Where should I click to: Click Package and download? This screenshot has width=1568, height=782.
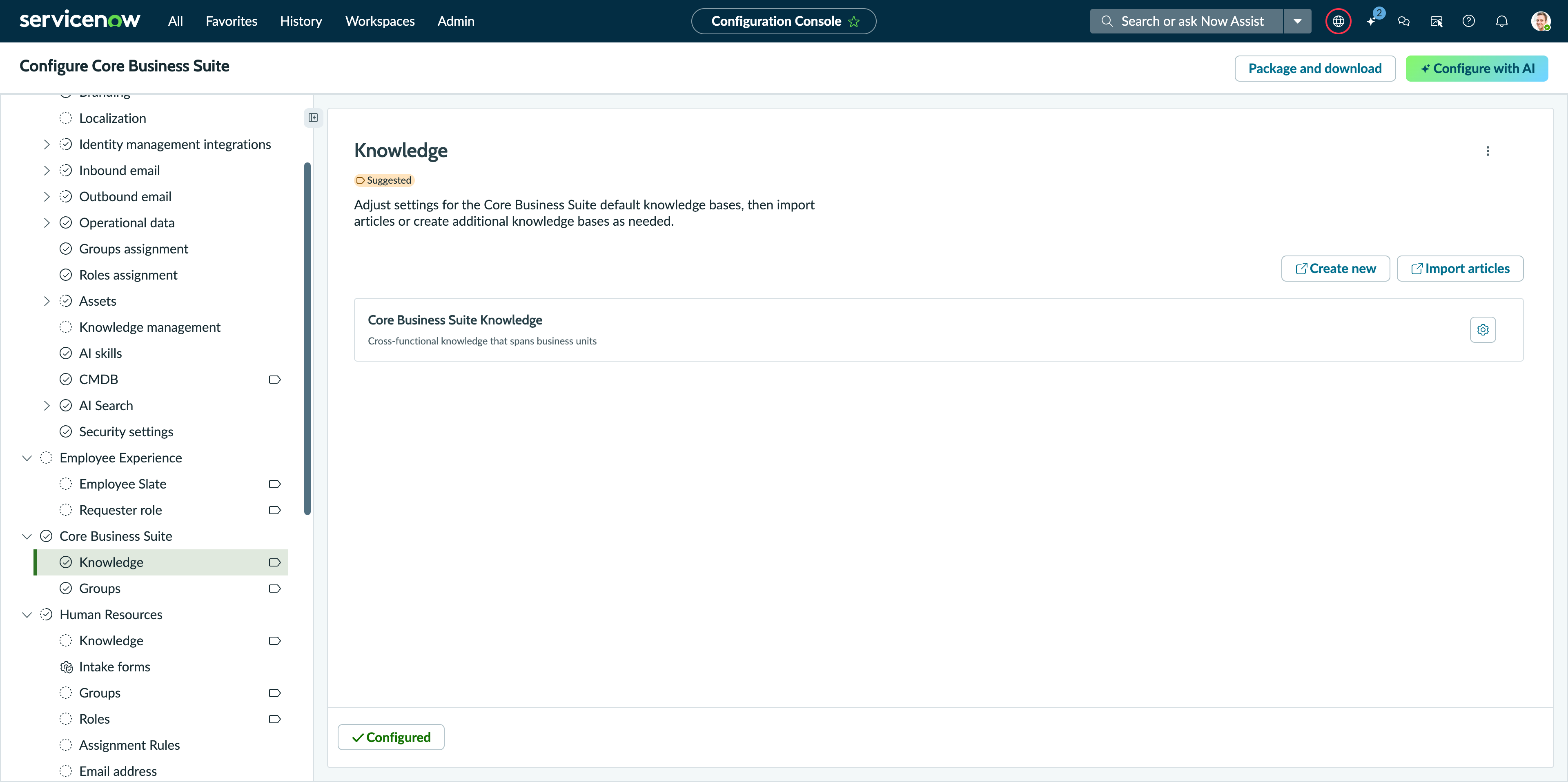(1315, 68)
